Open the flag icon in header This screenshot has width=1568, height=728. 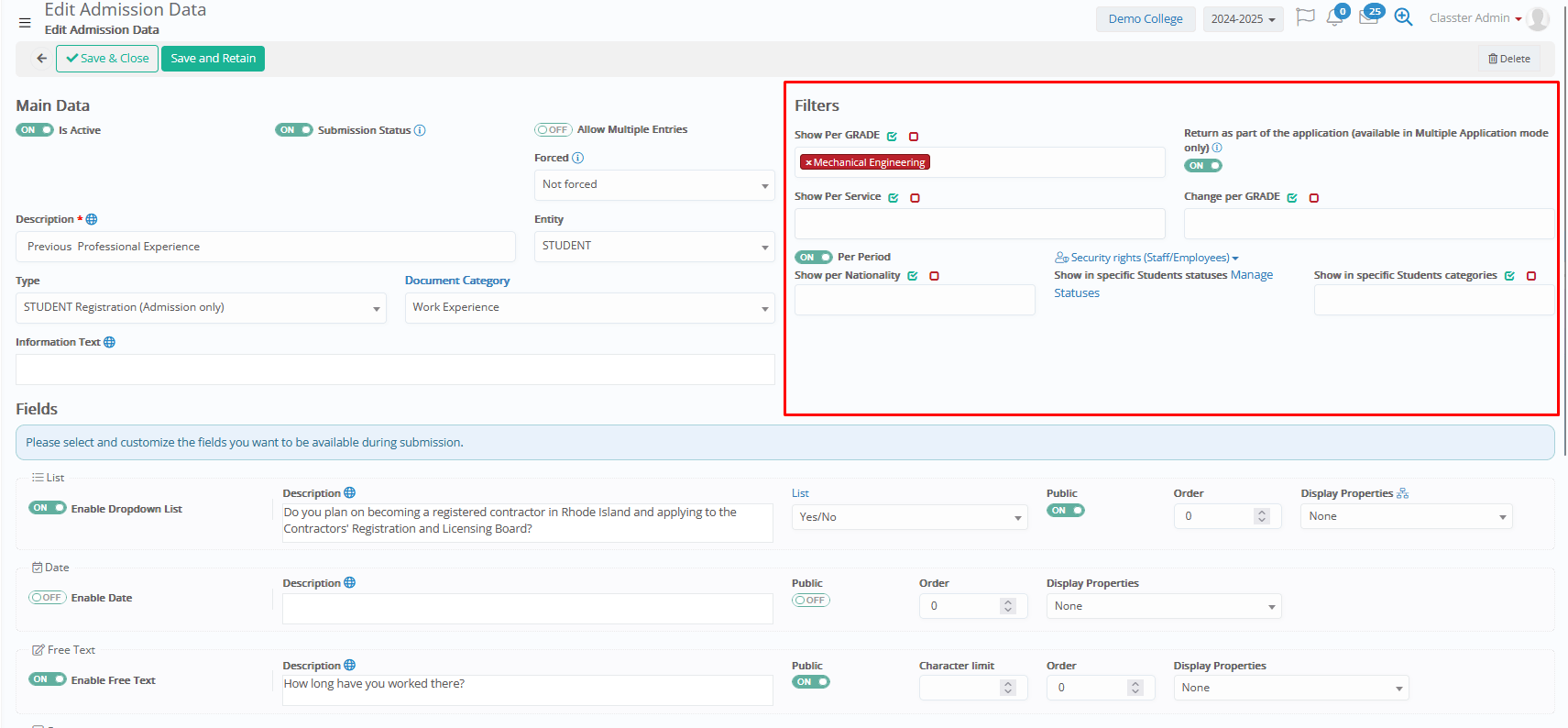(1305, 17)
